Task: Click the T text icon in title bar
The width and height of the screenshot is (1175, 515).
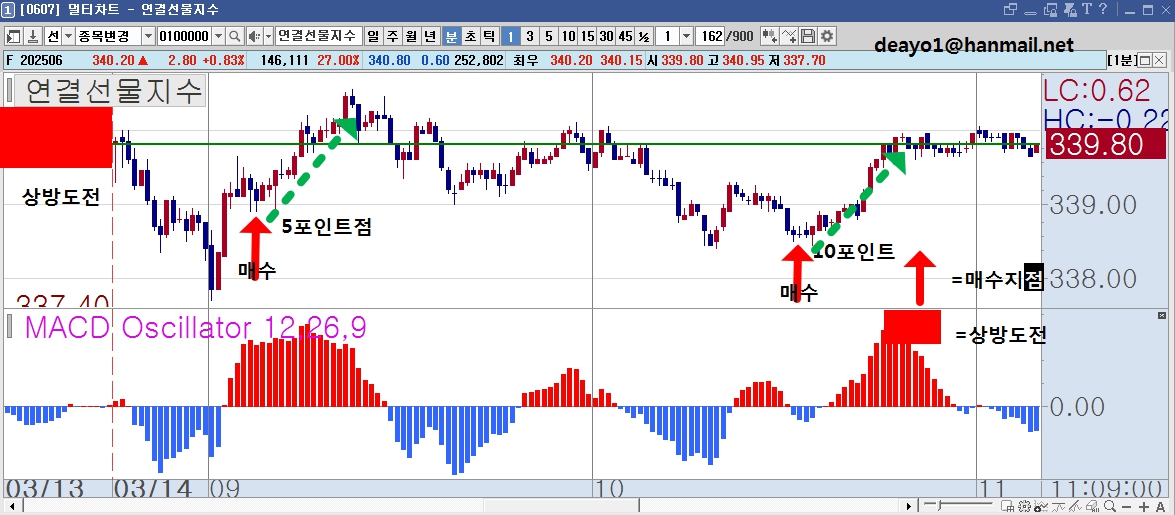Action: pos(1087,9)
